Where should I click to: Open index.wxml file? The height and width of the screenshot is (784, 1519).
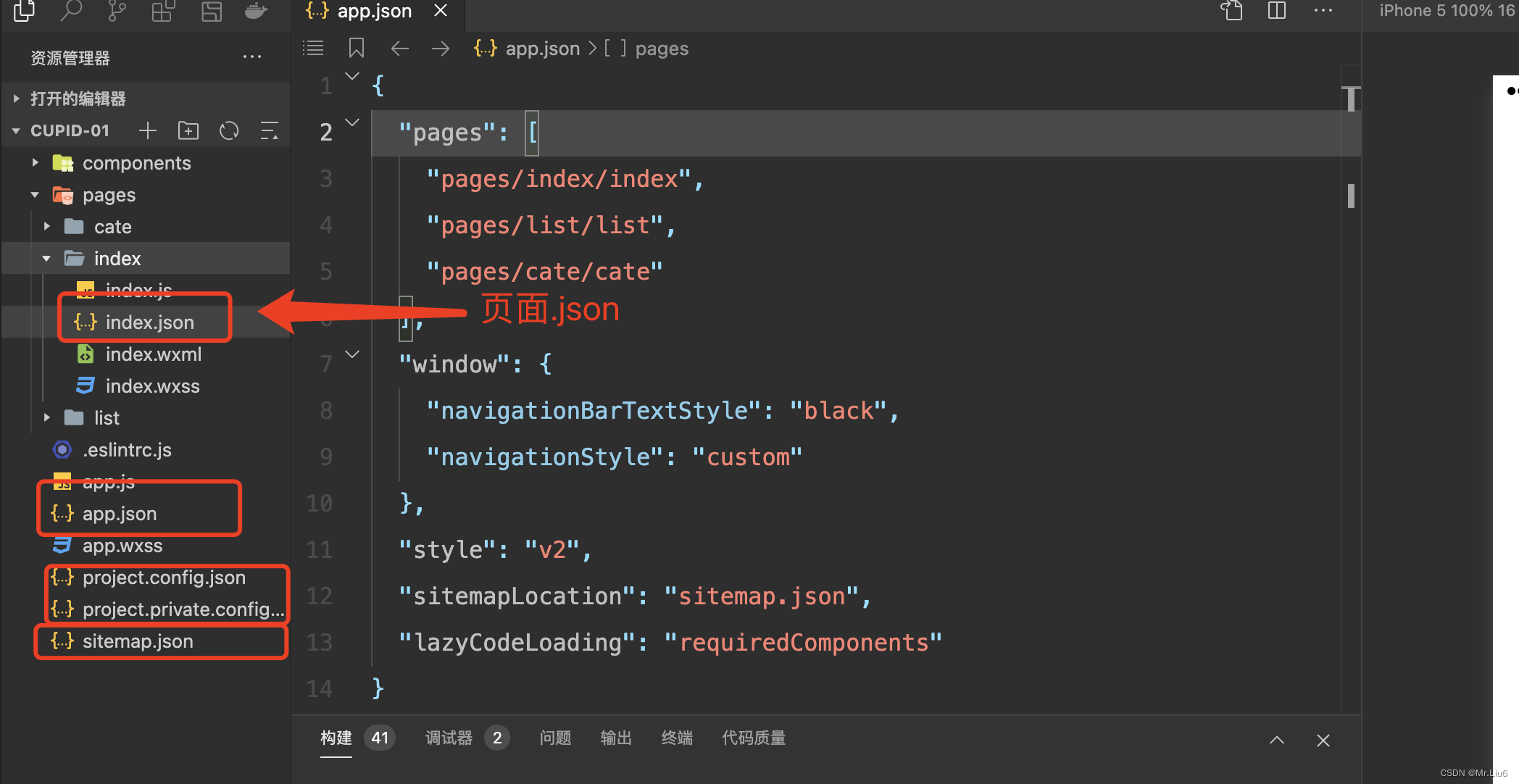click(153, 354)
